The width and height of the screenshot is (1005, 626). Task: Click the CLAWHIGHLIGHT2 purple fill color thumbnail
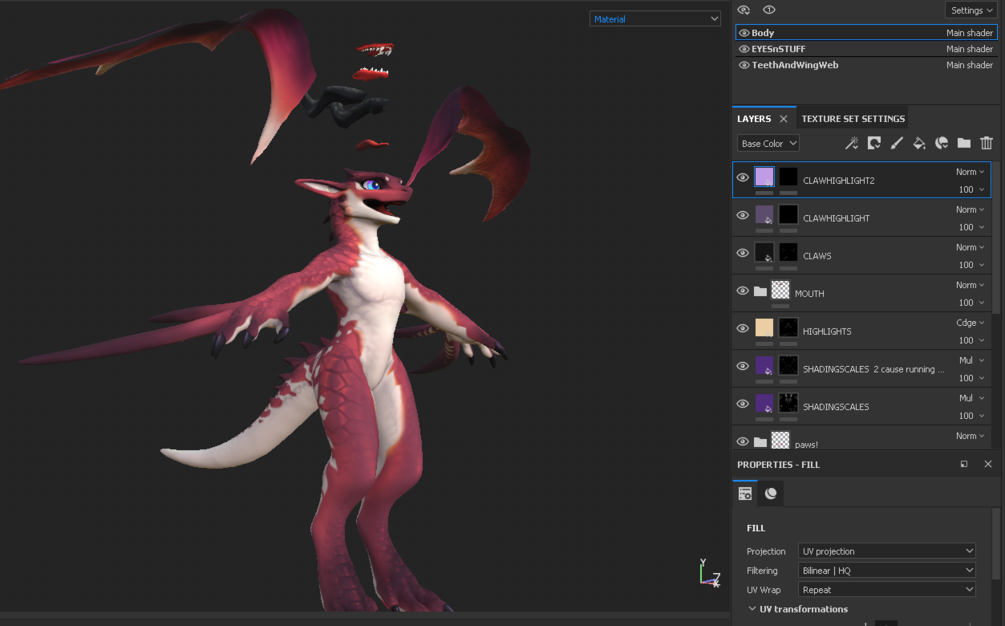764,177
